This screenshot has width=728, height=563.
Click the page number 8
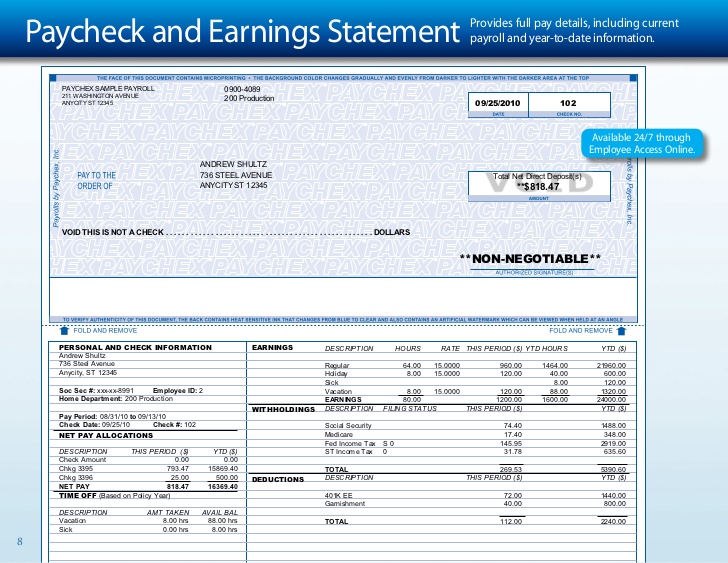point(20,541)
